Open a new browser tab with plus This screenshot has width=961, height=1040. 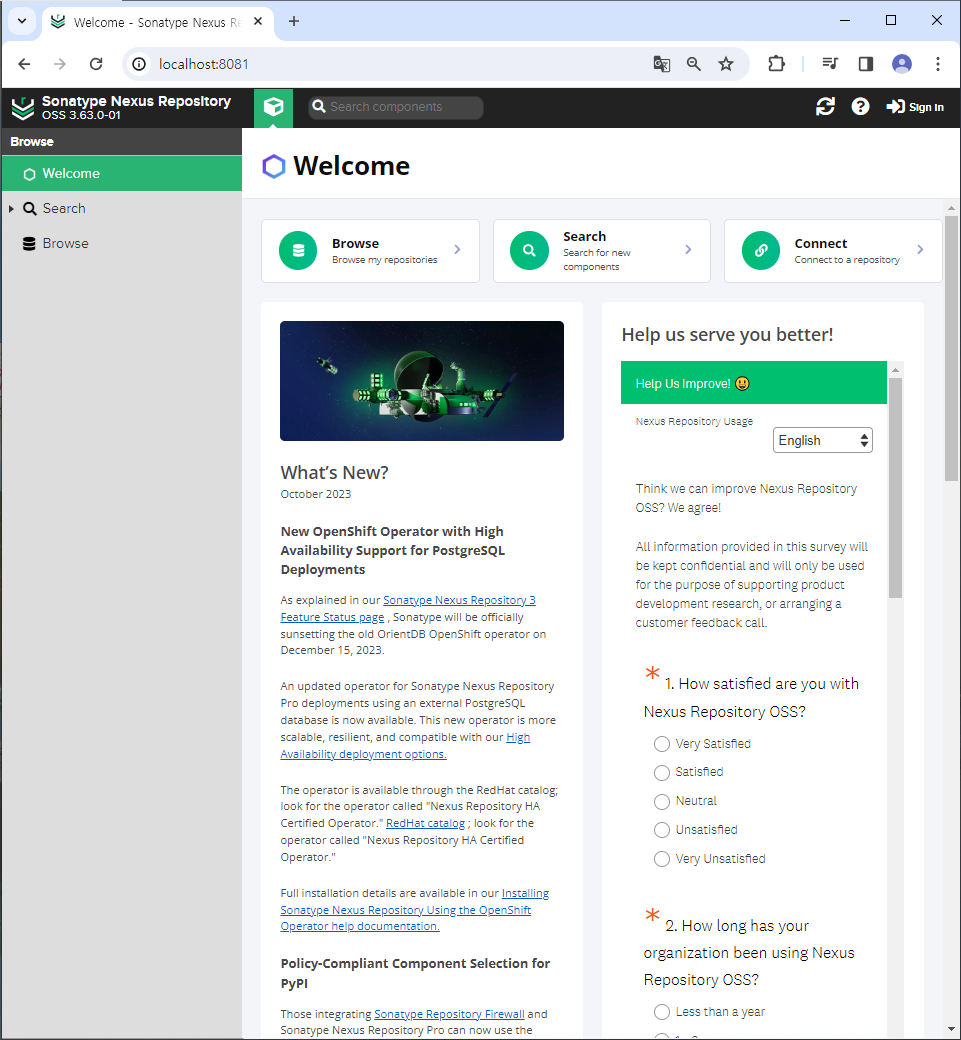point(294,21)
